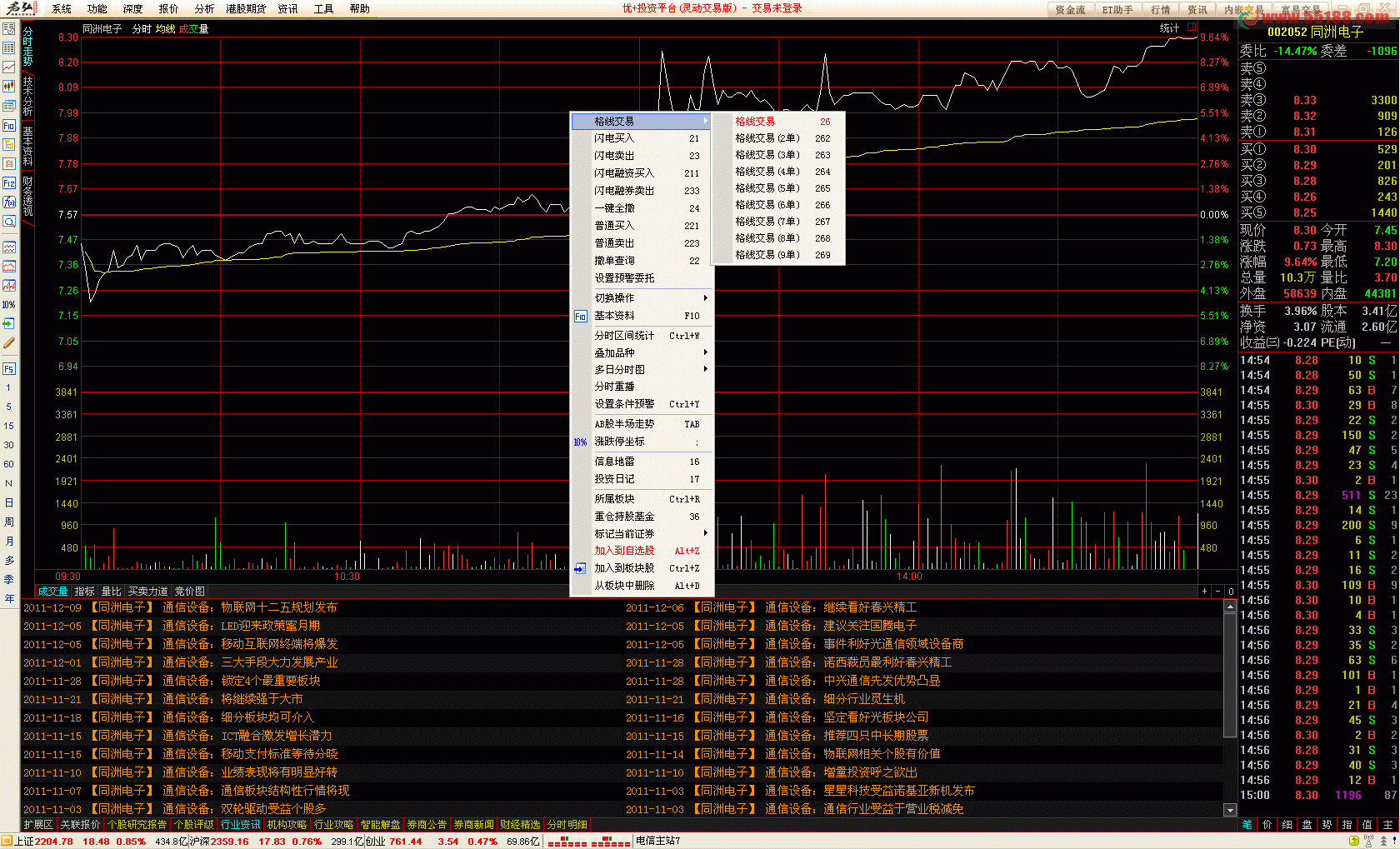The height and width of the screenshot is (849, 1400).
Task: Open the tree structure sidebar icon
Action: click(x=9, y=145)
